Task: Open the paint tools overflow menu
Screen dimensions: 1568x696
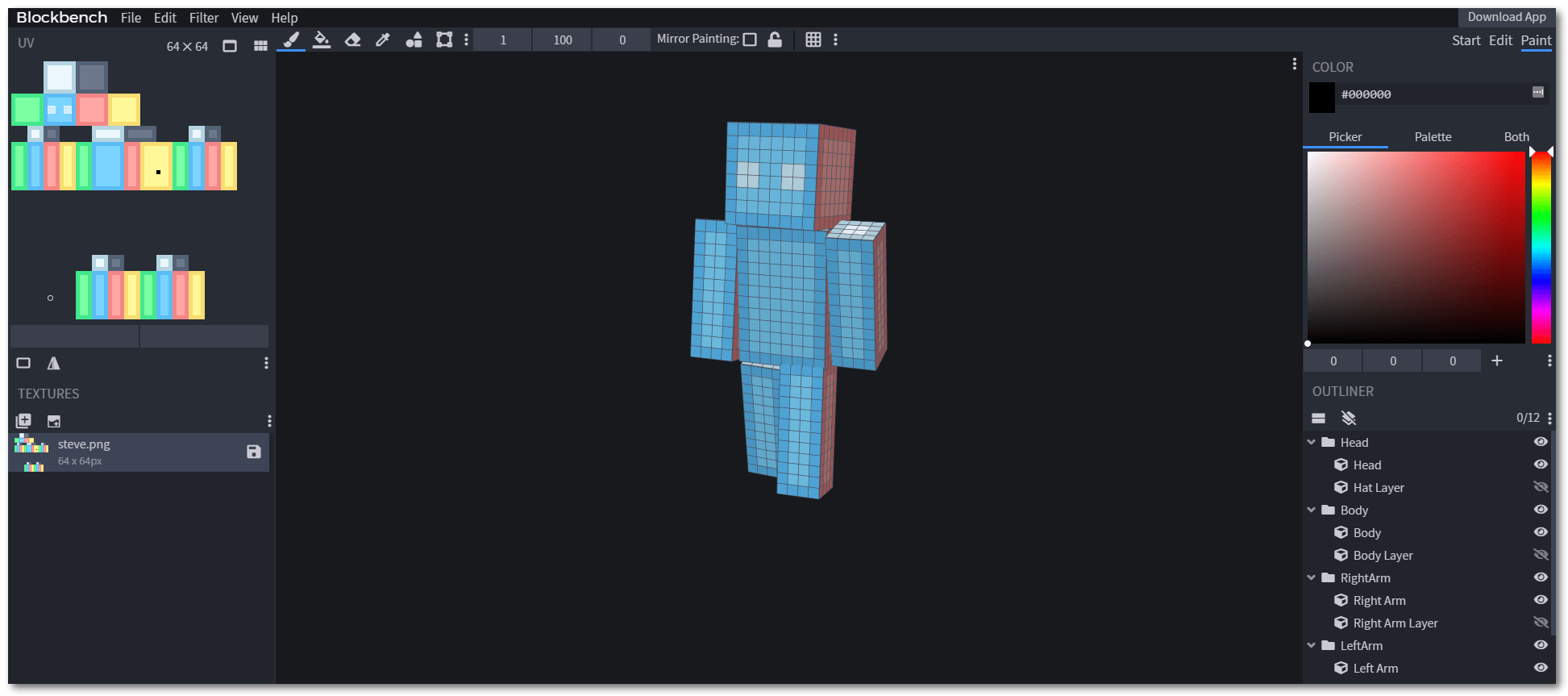Action: pos(466,40)
